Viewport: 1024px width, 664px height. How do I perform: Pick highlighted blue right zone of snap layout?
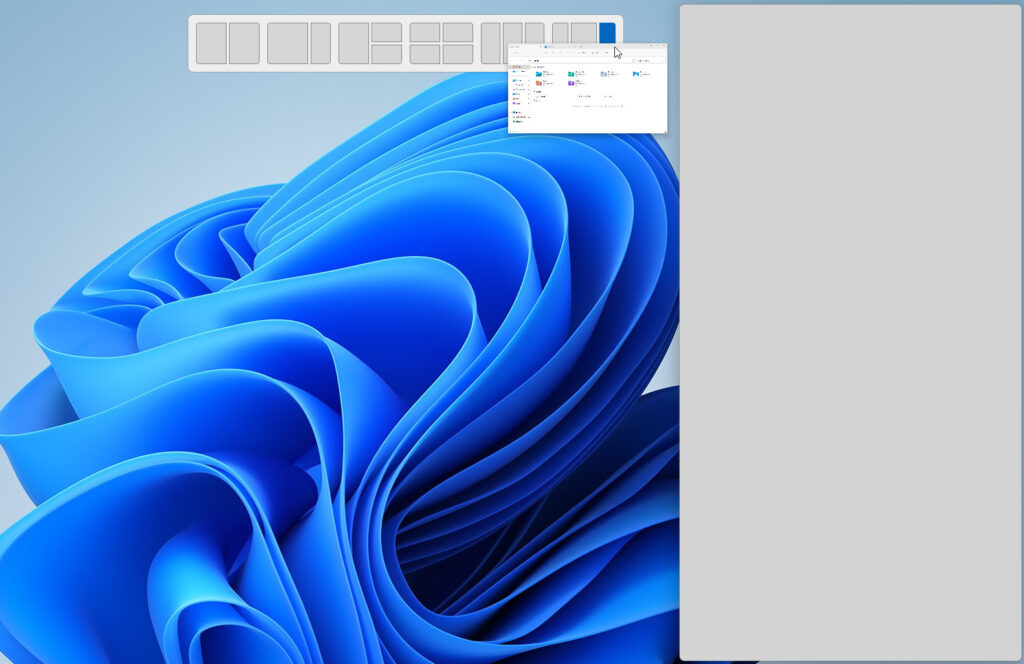click(x=607, y=33)
